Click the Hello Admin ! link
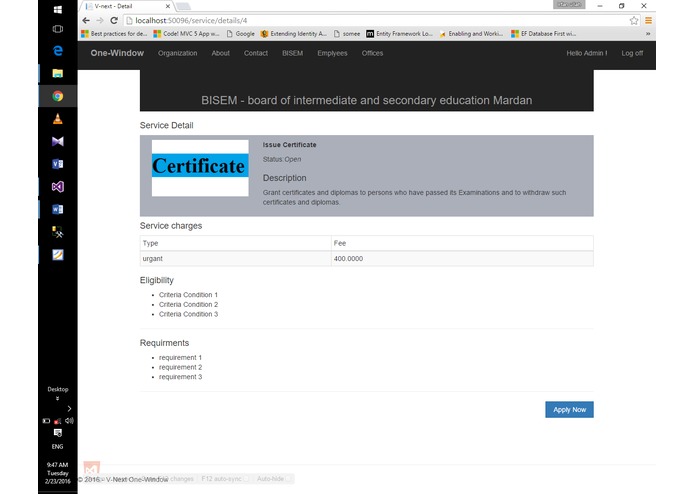Image resolution: width=695 pixels, height=494 pixels. click(x=587, y=53)
